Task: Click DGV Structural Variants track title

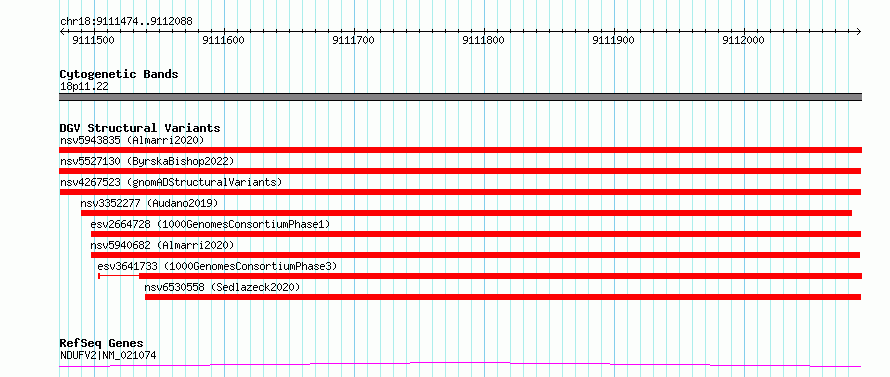Action: (x=140, y=128)
